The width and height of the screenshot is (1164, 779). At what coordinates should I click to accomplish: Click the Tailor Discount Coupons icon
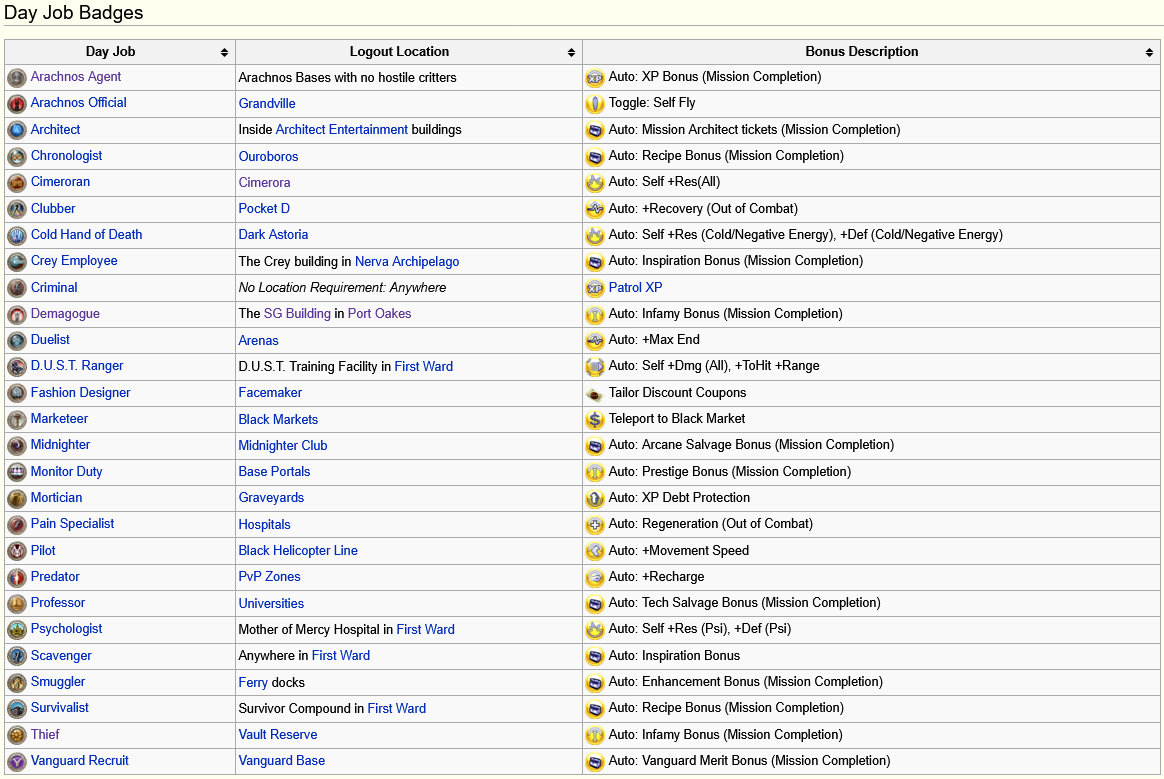pos(595,394)
